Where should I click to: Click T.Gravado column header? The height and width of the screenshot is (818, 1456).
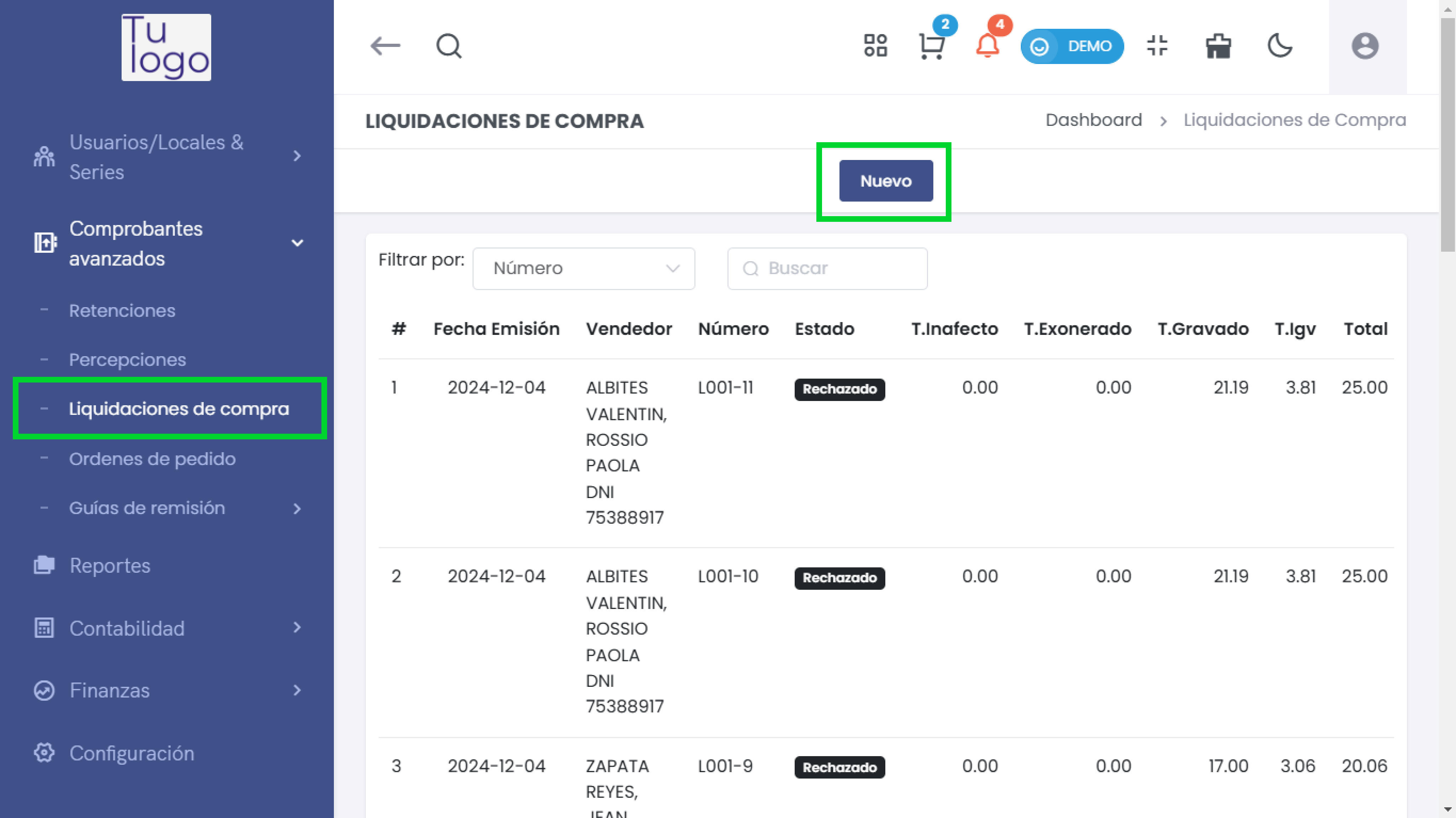click(1203, 329)
